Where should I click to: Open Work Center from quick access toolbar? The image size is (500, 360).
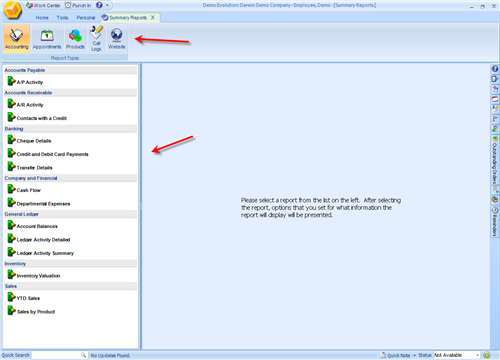[43, 5]
